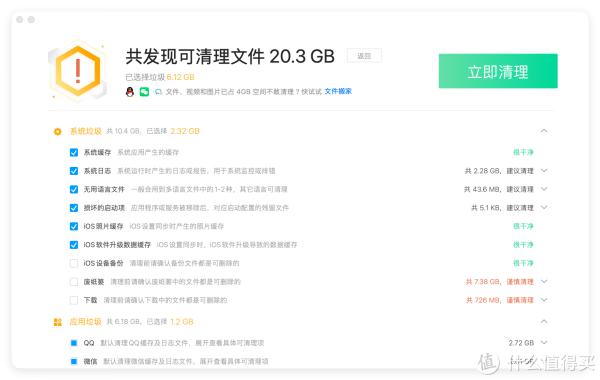Uncheck the iOS照片缓存 checkbox
The image size is (600, 380).
[x=74, y=226]
